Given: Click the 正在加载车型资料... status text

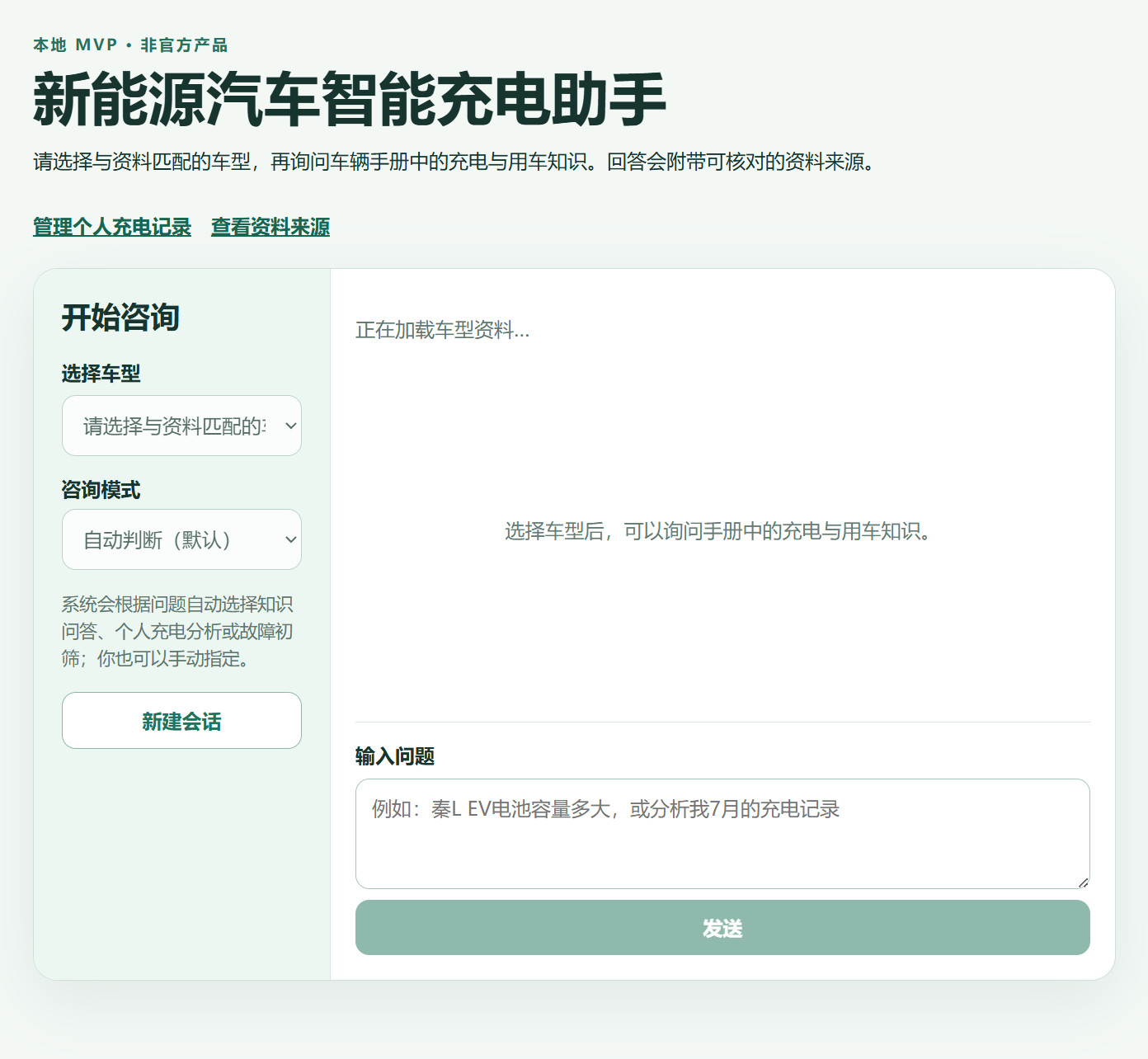Looking at the screenshot, I should pos(442,330).
